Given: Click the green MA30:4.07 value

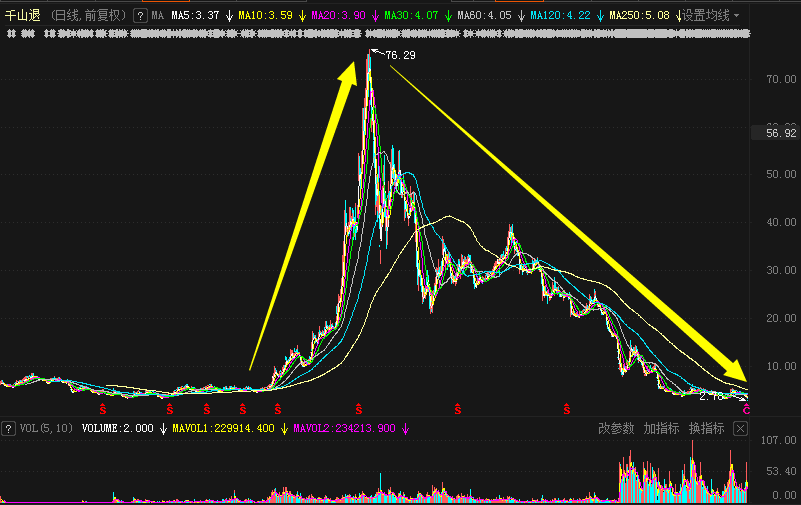Looking at the screenshot, I should [411, 16].
